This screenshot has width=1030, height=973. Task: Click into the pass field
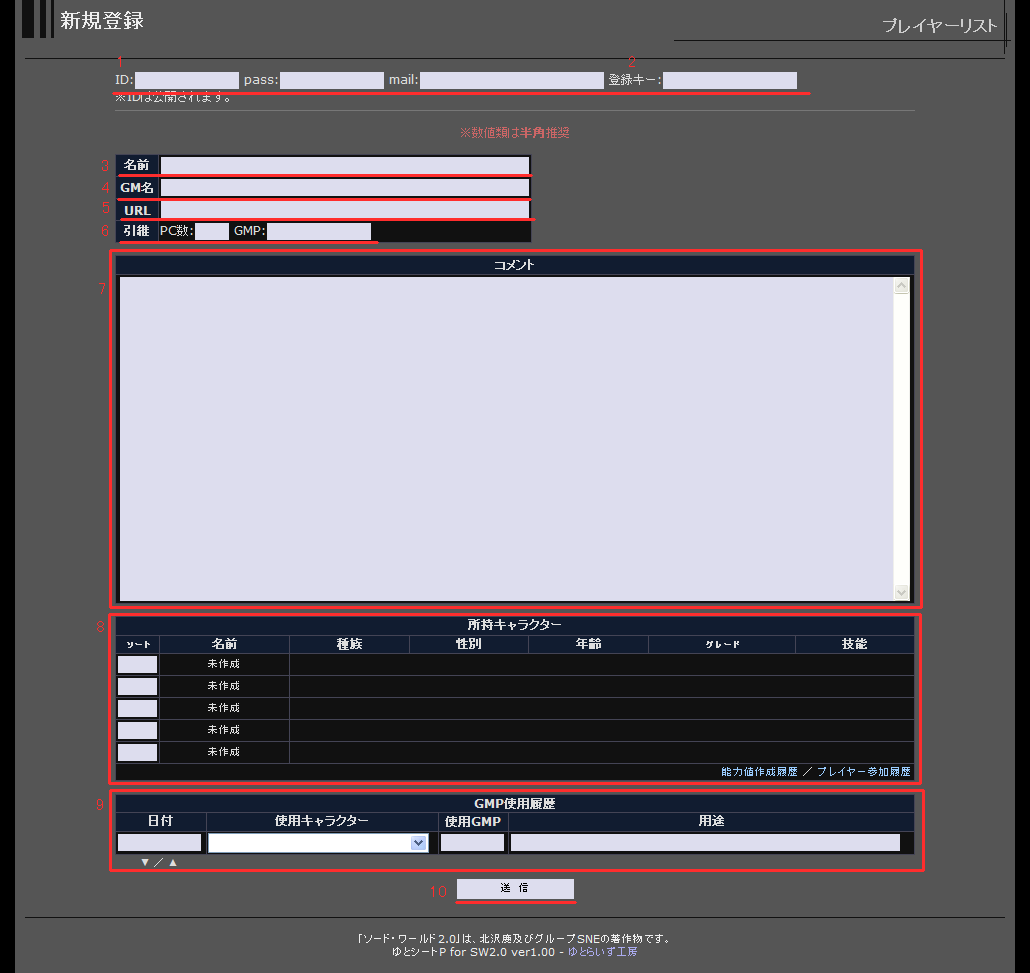click(332, 80)
